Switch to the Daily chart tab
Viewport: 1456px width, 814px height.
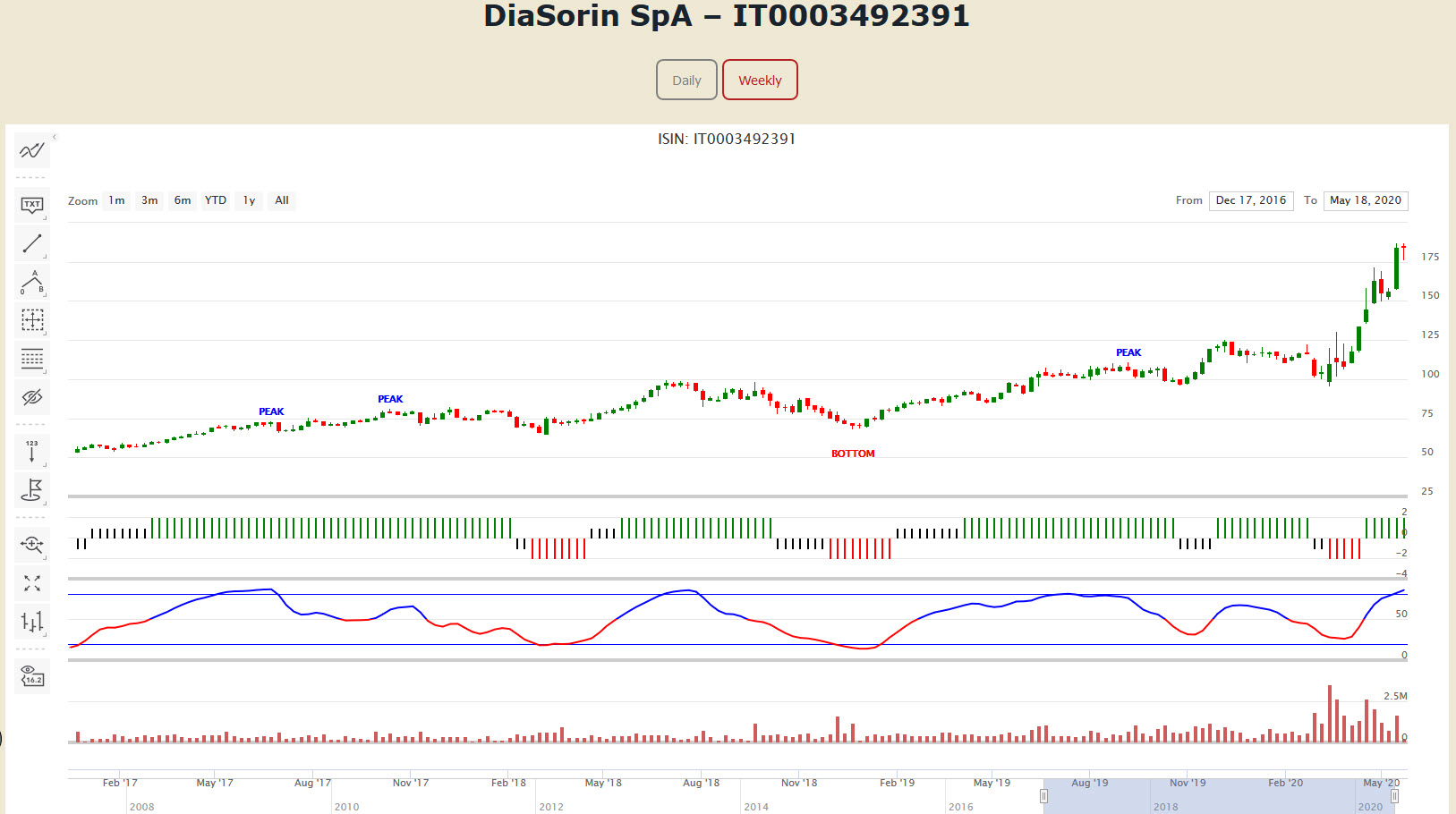[686, 81]
